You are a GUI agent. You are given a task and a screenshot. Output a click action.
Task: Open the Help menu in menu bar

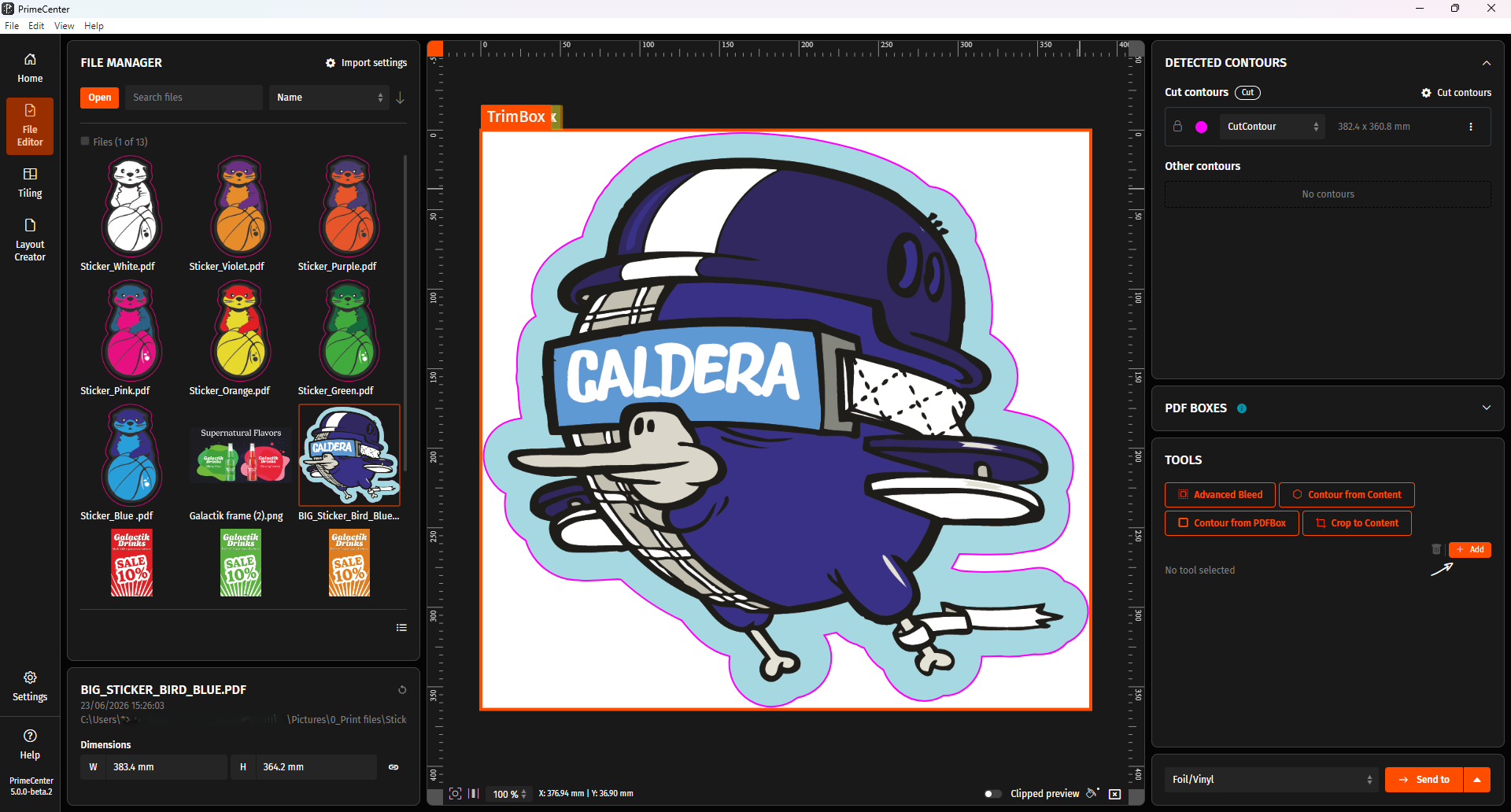94,26
